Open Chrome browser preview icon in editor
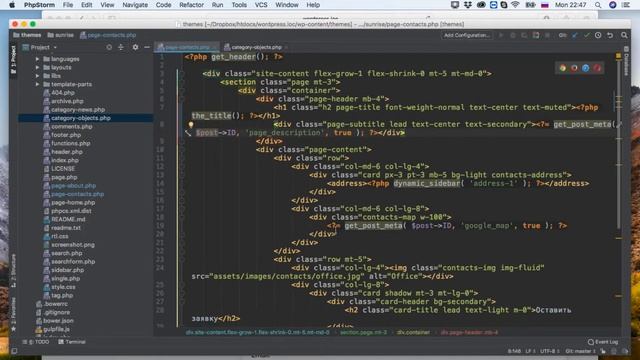This screenshot has width=640, height=360. tap(563, 68)
